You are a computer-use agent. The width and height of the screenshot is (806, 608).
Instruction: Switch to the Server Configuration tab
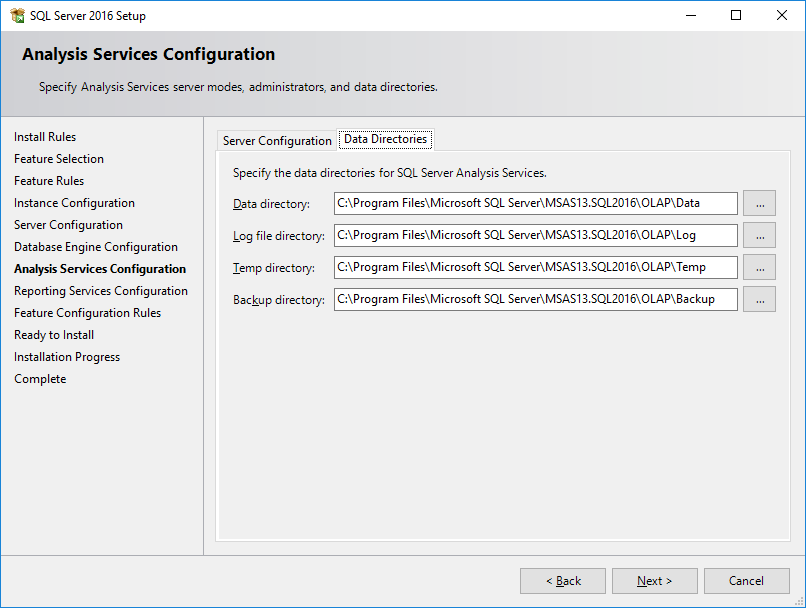tap(277, 140)
